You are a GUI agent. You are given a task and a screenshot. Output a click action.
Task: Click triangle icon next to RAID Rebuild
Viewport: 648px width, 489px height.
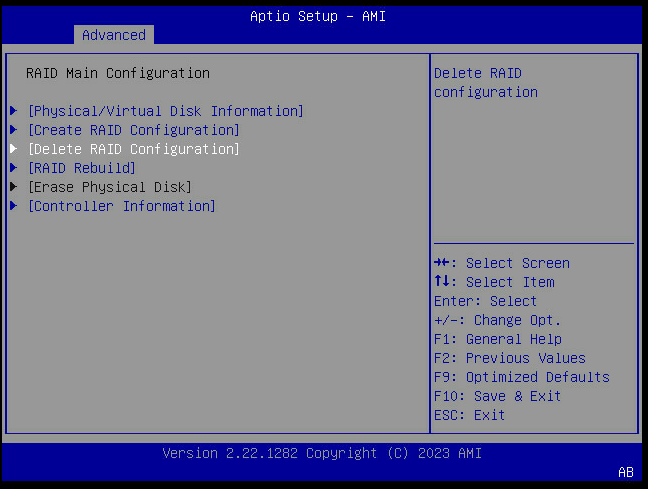coord(14,167)
